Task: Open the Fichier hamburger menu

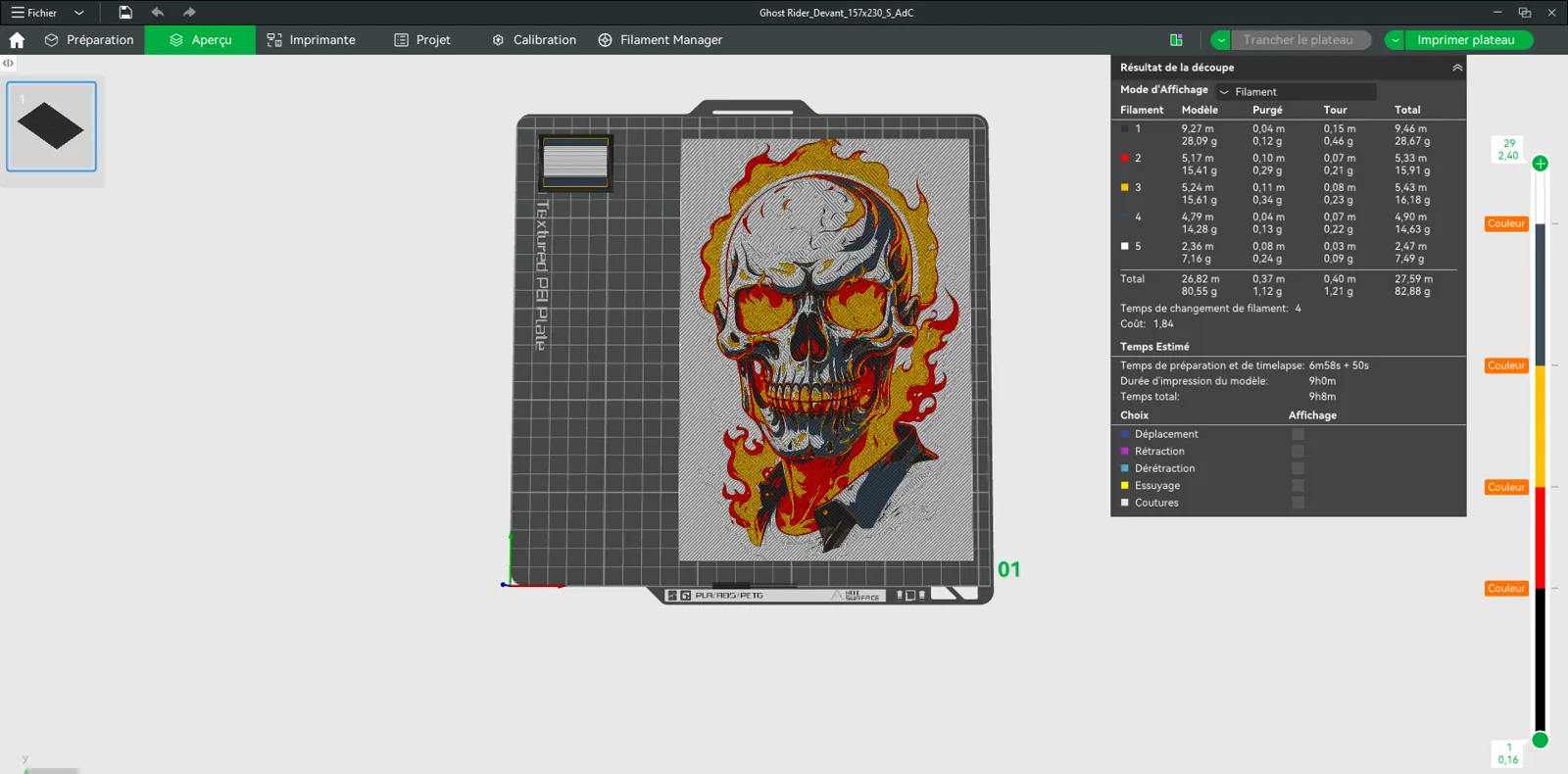Action: 34,13
